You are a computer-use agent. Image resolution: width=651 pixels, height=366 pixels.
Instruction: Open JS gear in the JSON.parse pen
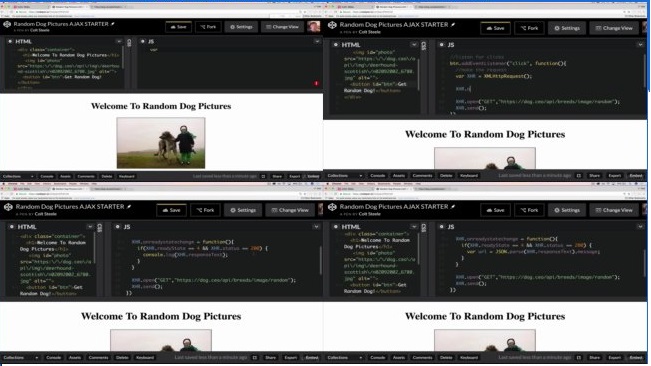click(441, 227)
